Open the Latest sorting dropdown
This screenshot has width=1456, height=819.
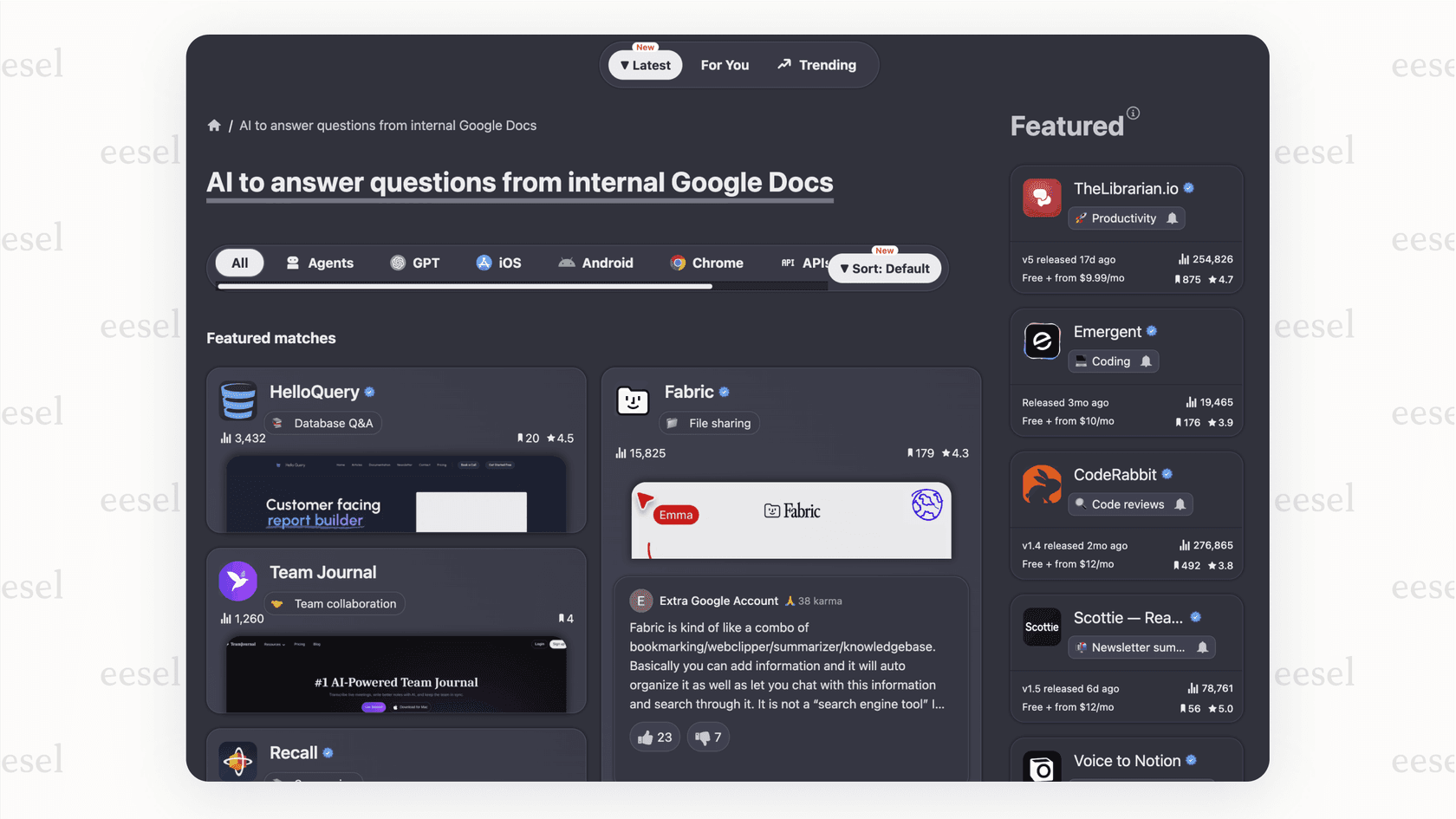coord(644,64)
